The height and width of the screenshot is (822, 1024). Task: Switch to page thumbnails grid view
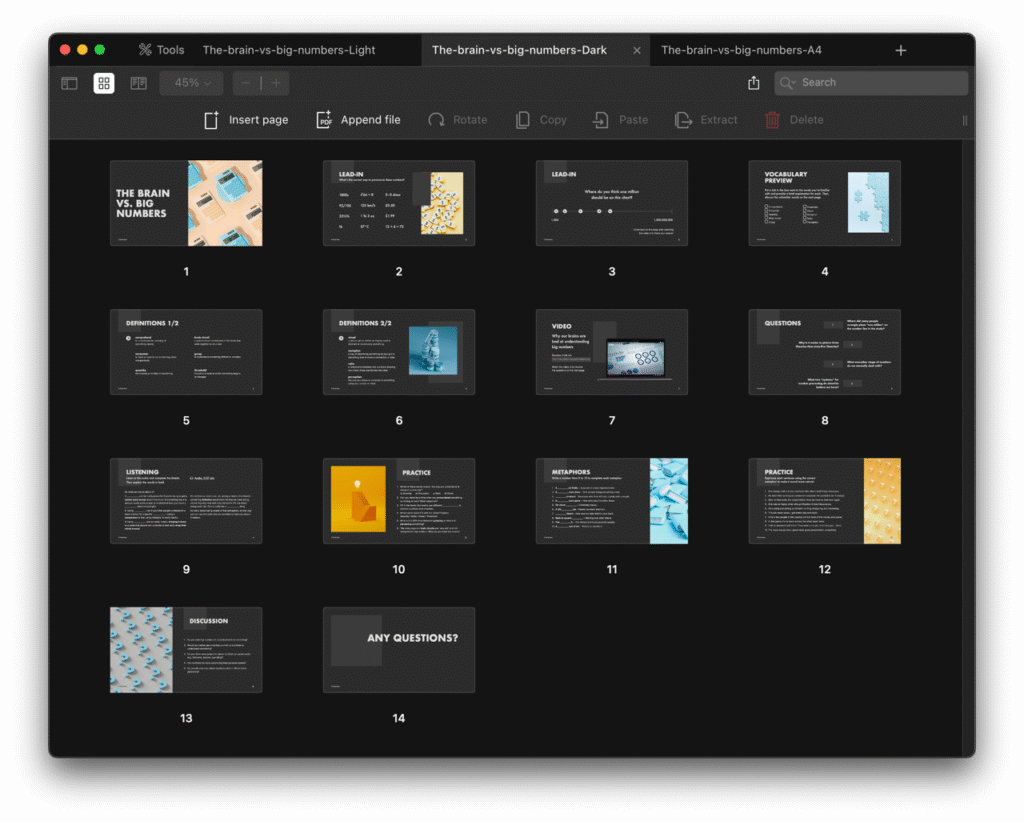[x=104, y=83]
